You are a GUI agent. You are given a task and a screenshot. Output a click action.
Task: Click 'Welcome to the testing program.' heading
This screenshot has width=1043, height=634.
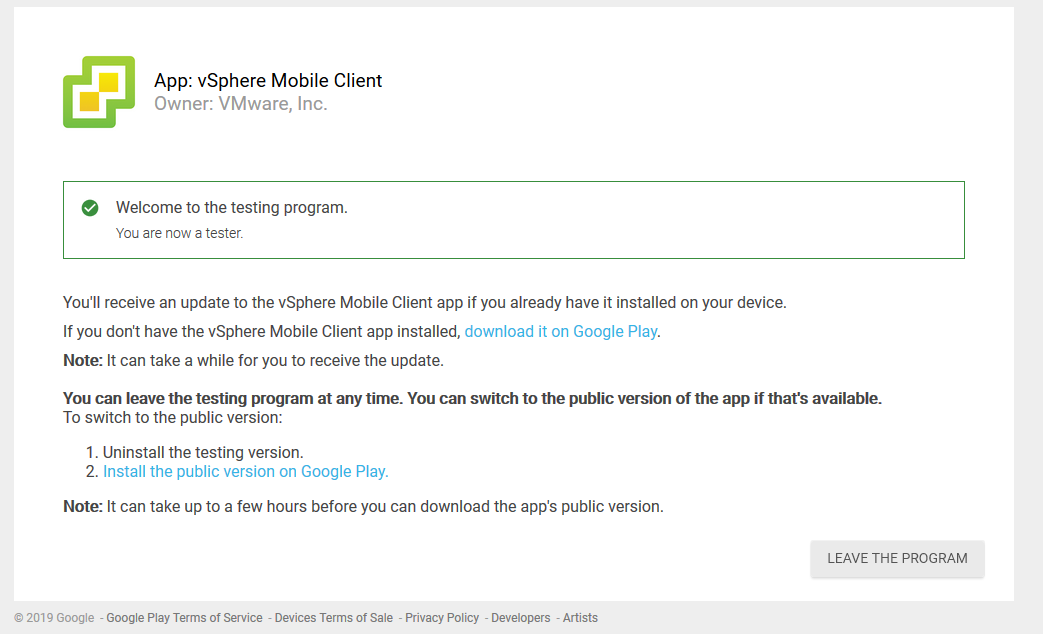231,208
